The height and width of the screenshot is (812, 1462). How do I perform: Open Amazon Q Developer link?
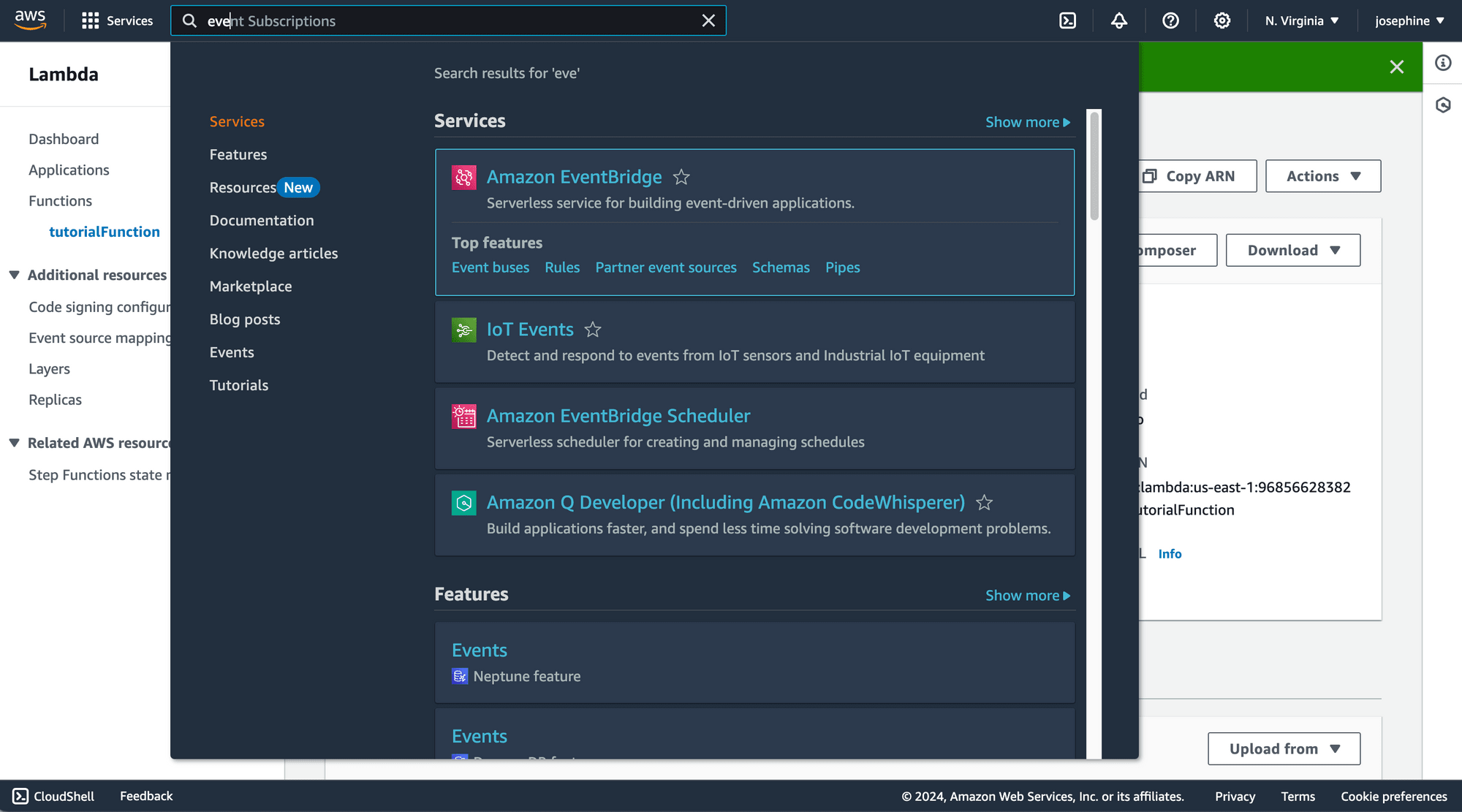[726, 502]
